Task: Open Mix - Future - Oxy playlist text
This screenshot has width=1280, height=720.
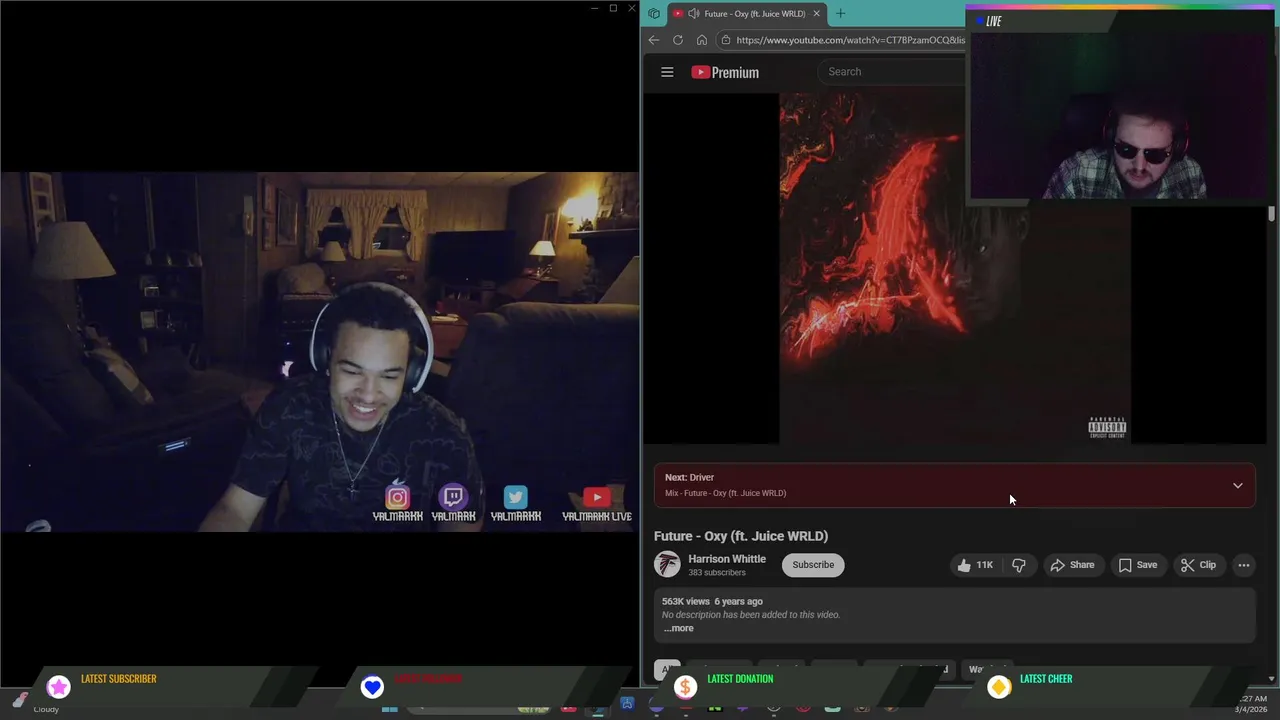Action: 725,493
